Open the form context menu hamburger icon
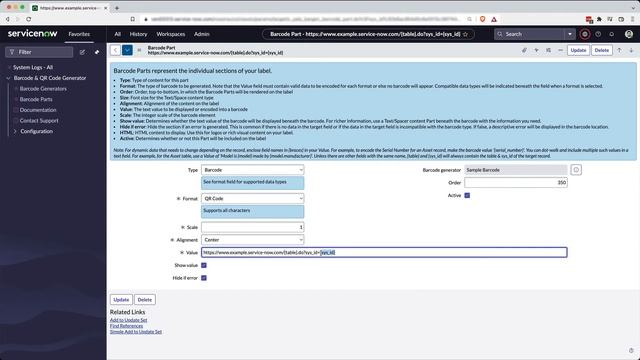 [x=139, y=50]
